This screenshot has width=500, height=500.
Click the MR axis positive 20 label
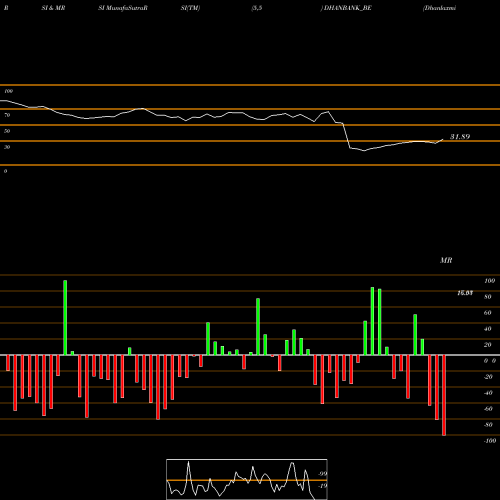point(488,345)
